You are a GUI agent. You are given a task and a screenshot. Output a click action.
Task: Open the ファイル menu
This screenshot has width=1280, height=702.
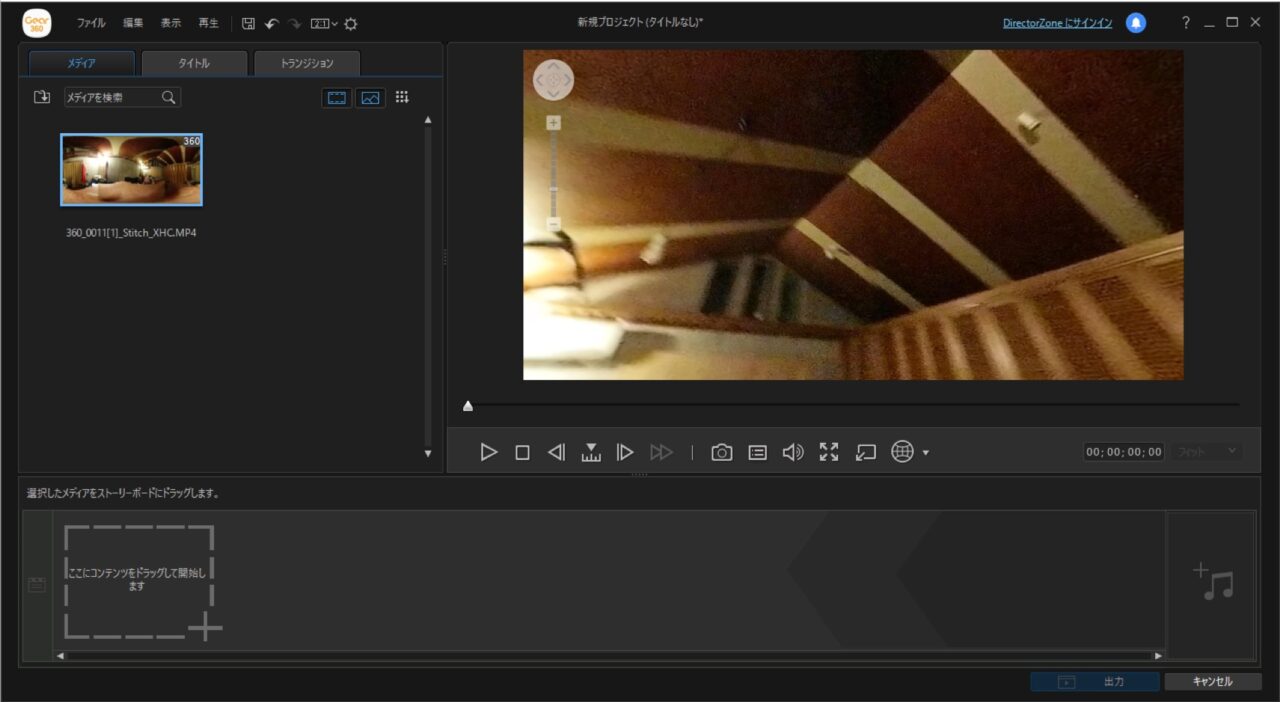click(91, 23)
